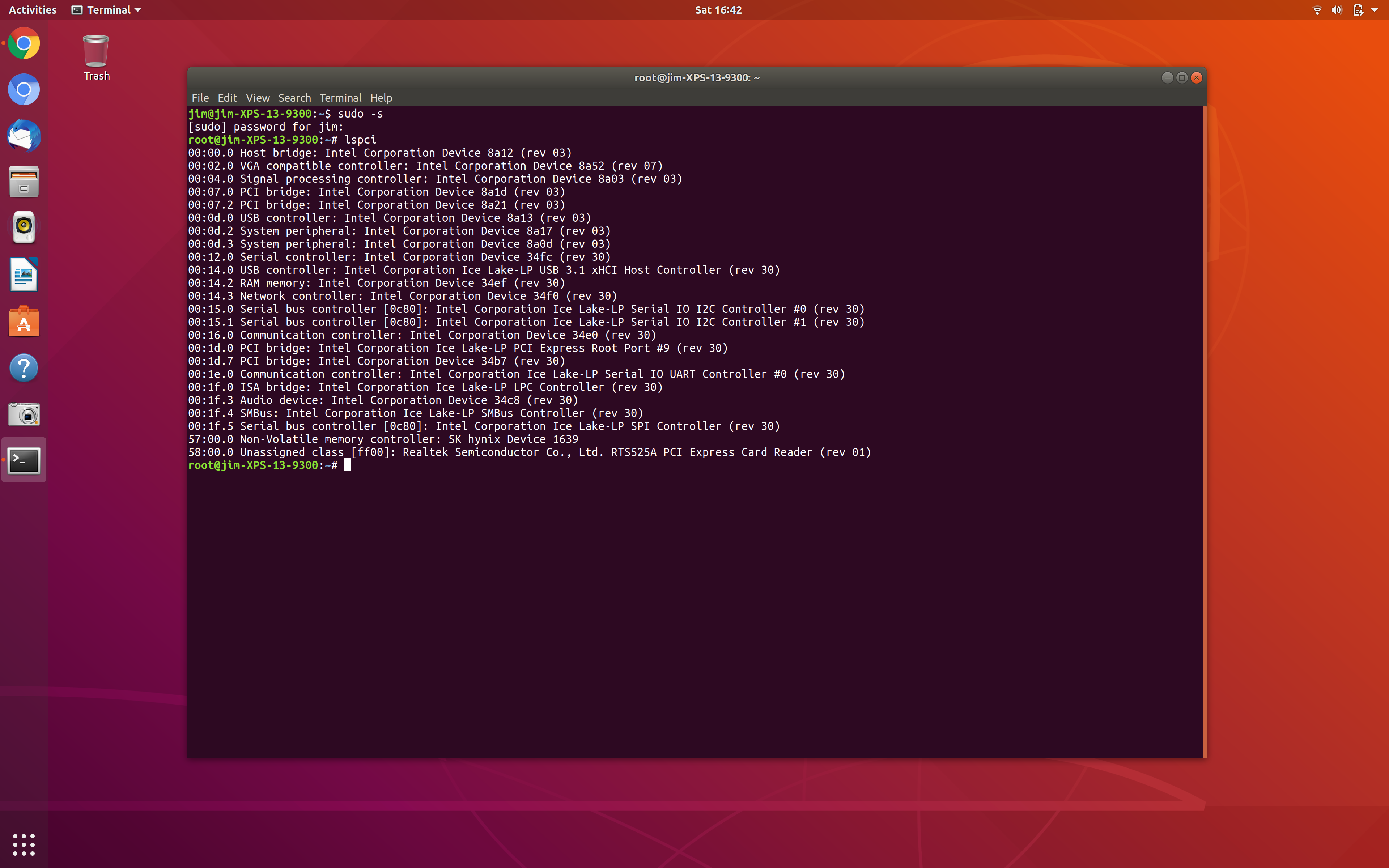
Task: Launch Rhythmbox music player
Action: (24, 228)
